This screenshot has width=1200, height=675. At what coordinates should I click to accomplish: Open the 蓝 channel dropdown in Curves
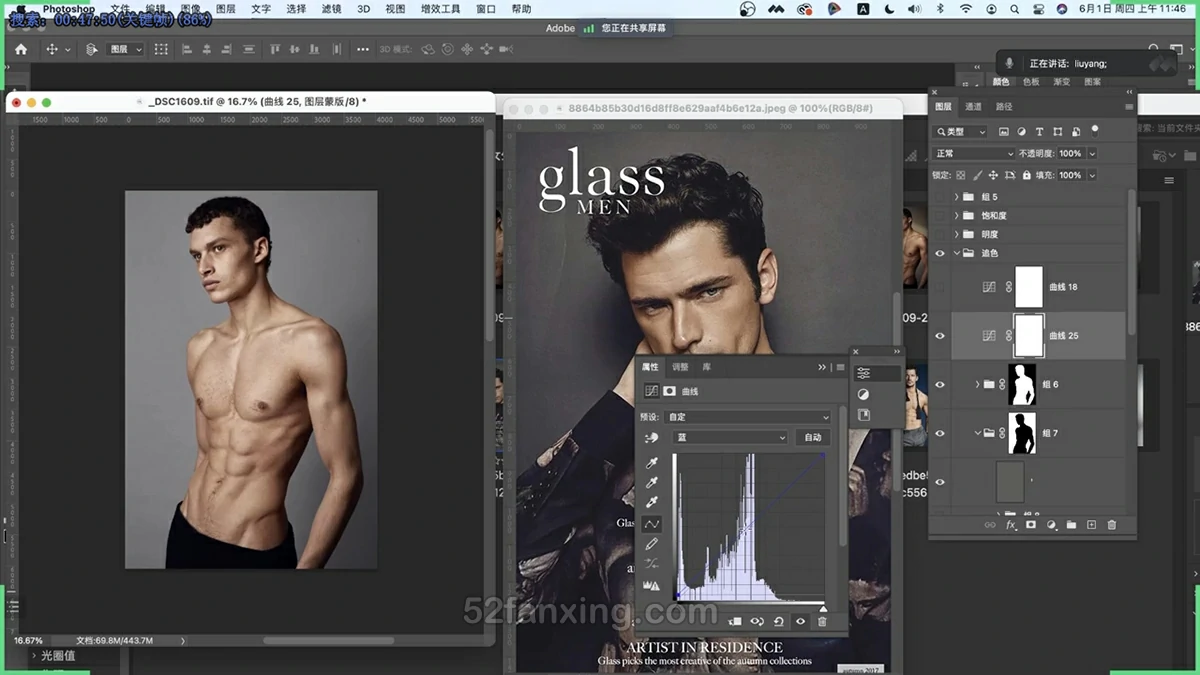tap(728, 437)
